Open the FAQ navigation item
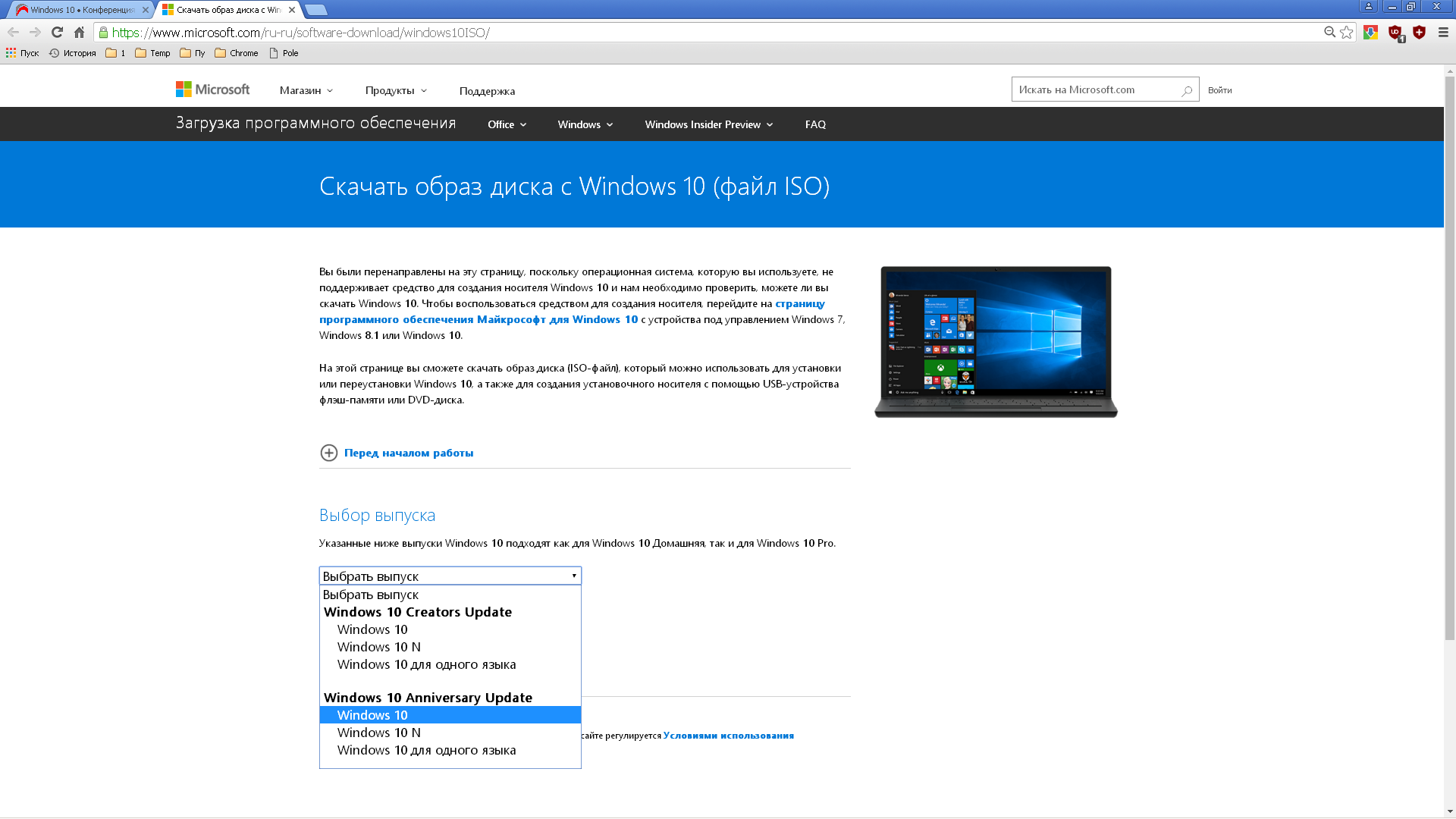 (815, 124)
